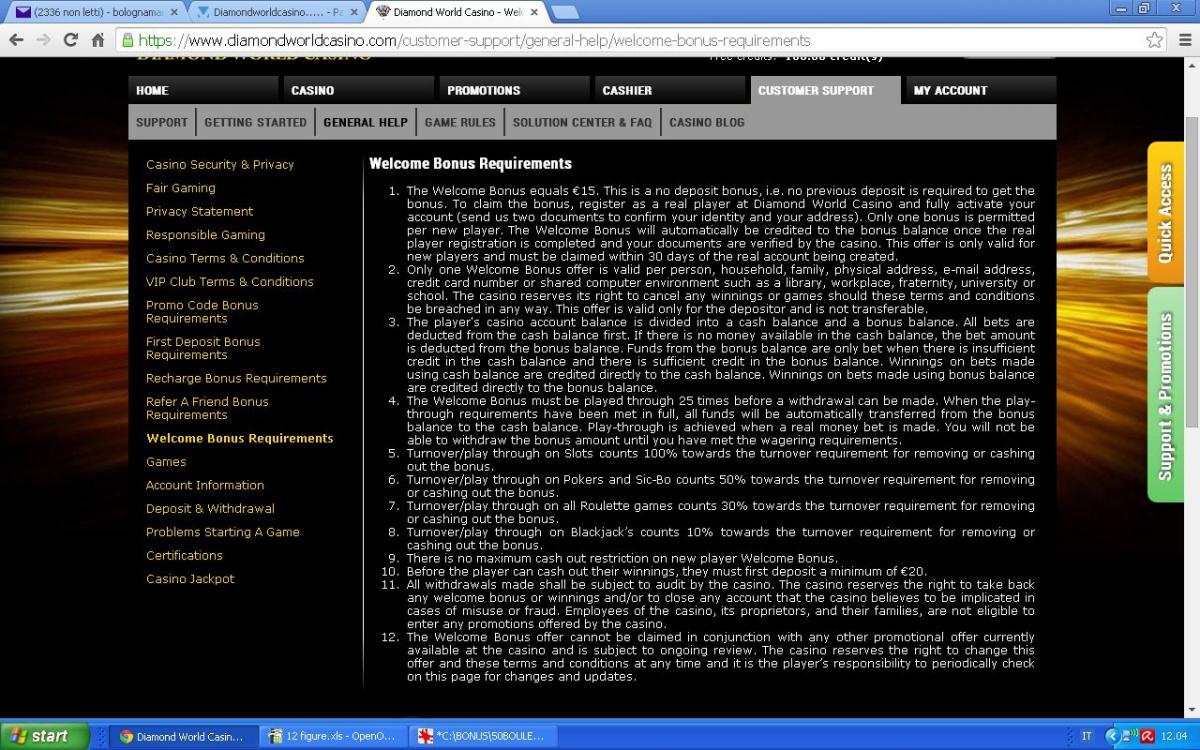Select the CASINO BLOG submenu item
The width and height of the screenshot is (1200, 750).
(x=707, y=122)
